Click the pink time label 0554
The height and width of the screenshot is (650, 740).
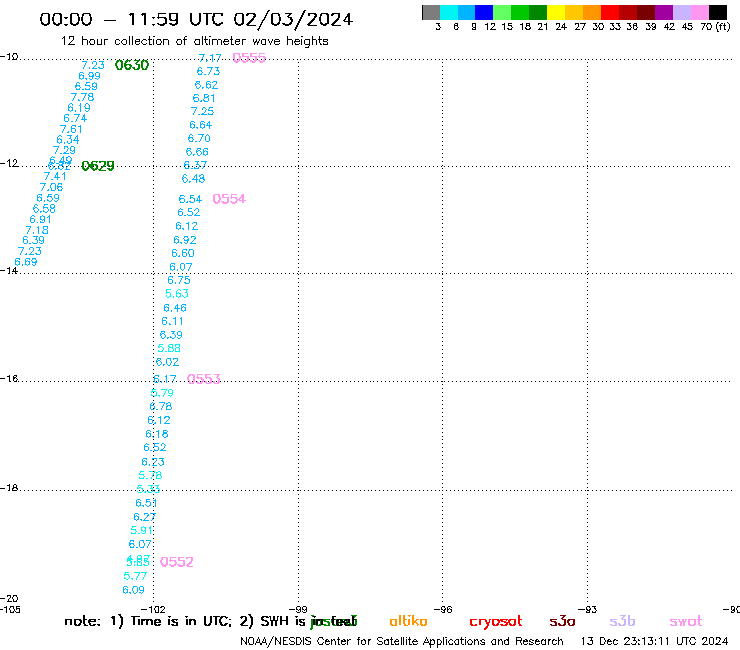click(229, 199)
